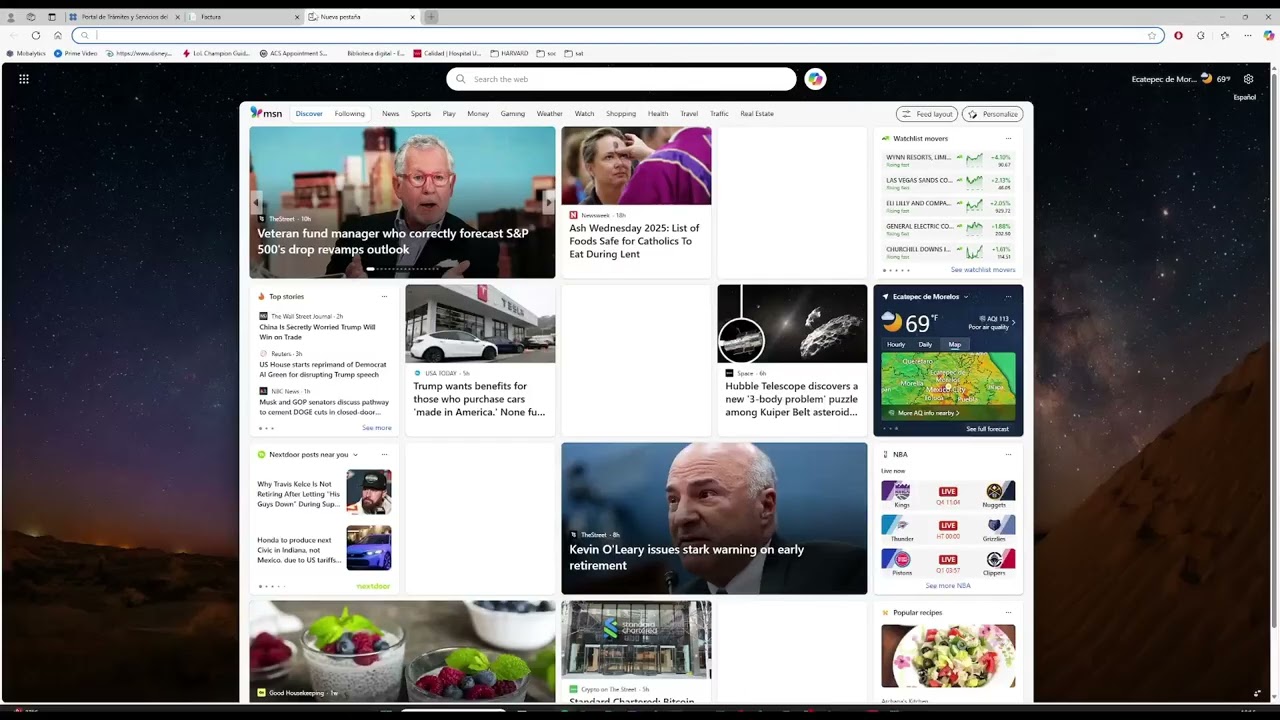The height and width of the screenshot is (720, 1280).
Task: Switch weather card to Hourly view
Action: (x=896, y=344)
